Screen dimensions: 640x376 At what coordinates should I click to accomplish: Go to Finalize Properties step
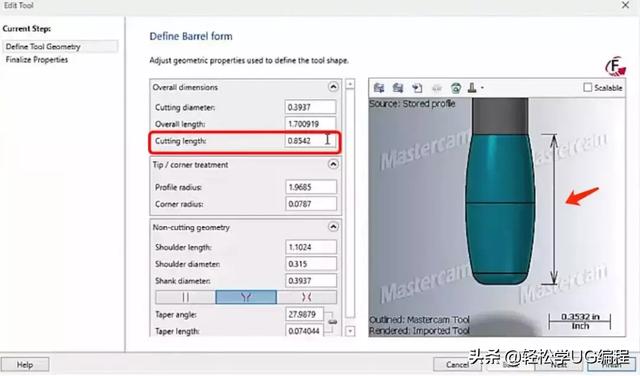coord(37,60)
